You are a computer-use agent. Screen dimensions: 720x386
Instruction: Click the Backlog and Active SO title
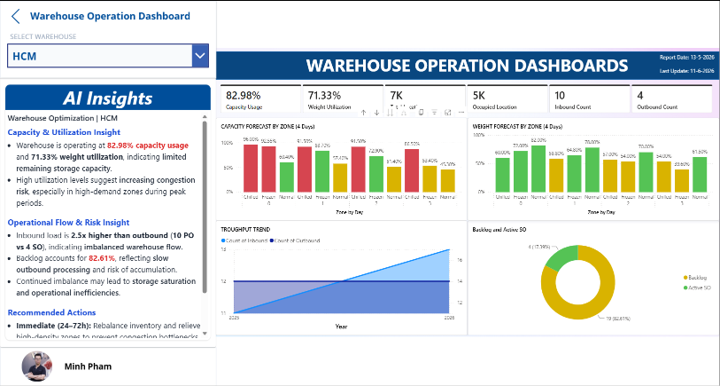tap(499, 229)
